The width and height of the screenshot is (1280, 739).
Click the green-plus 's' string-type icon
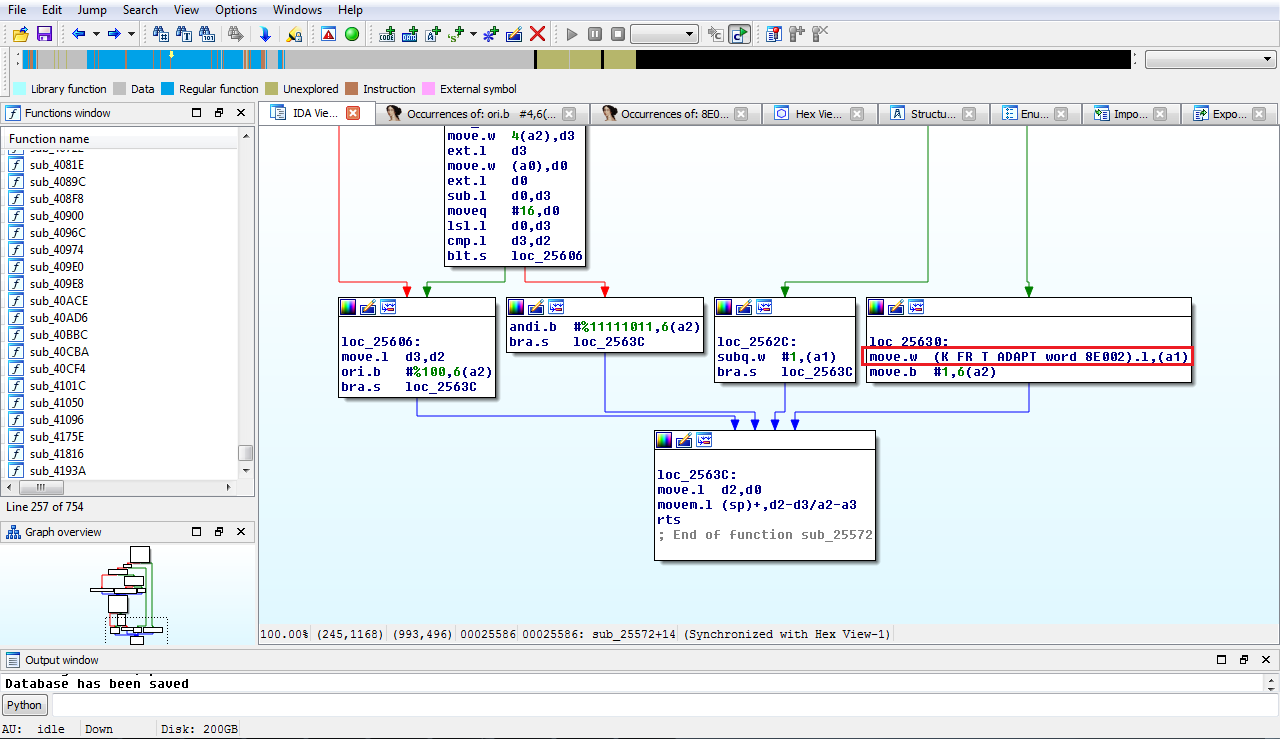pos(456,34)
